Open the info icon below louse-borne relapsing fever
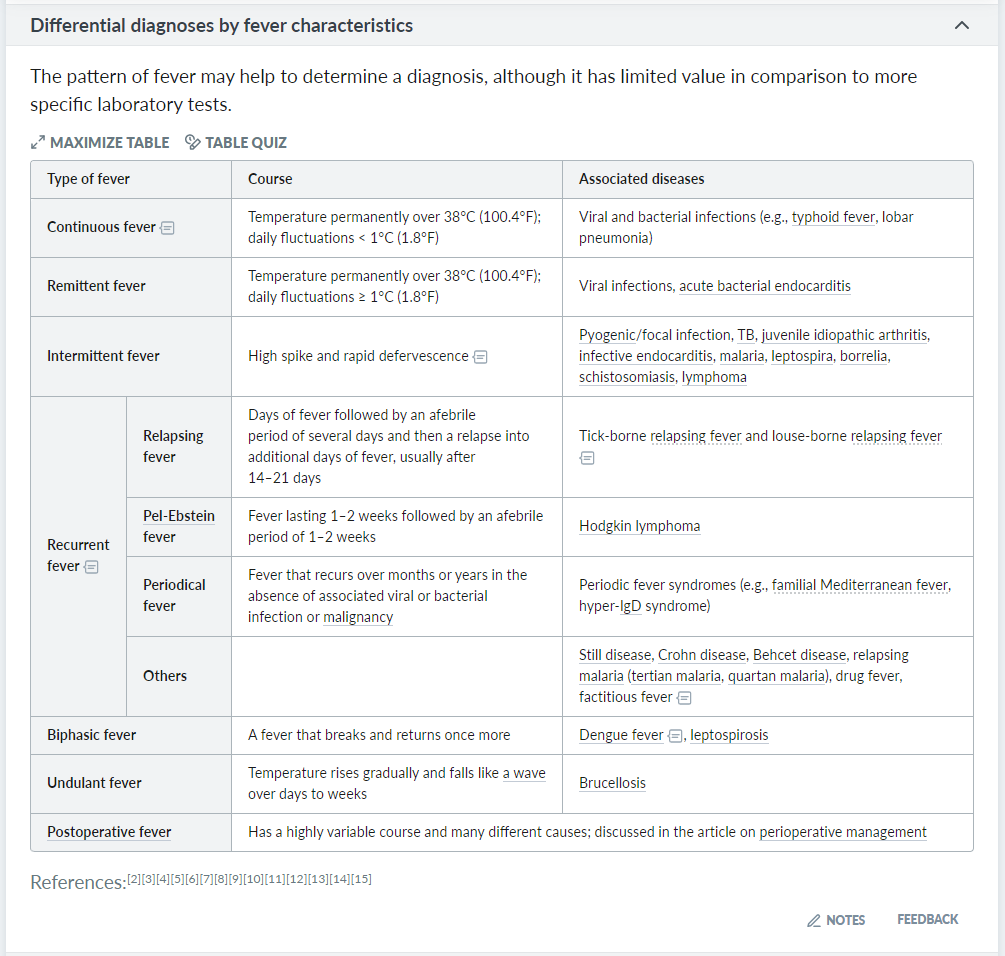This screenshot has height=956, width=1005. coord(587,458)
